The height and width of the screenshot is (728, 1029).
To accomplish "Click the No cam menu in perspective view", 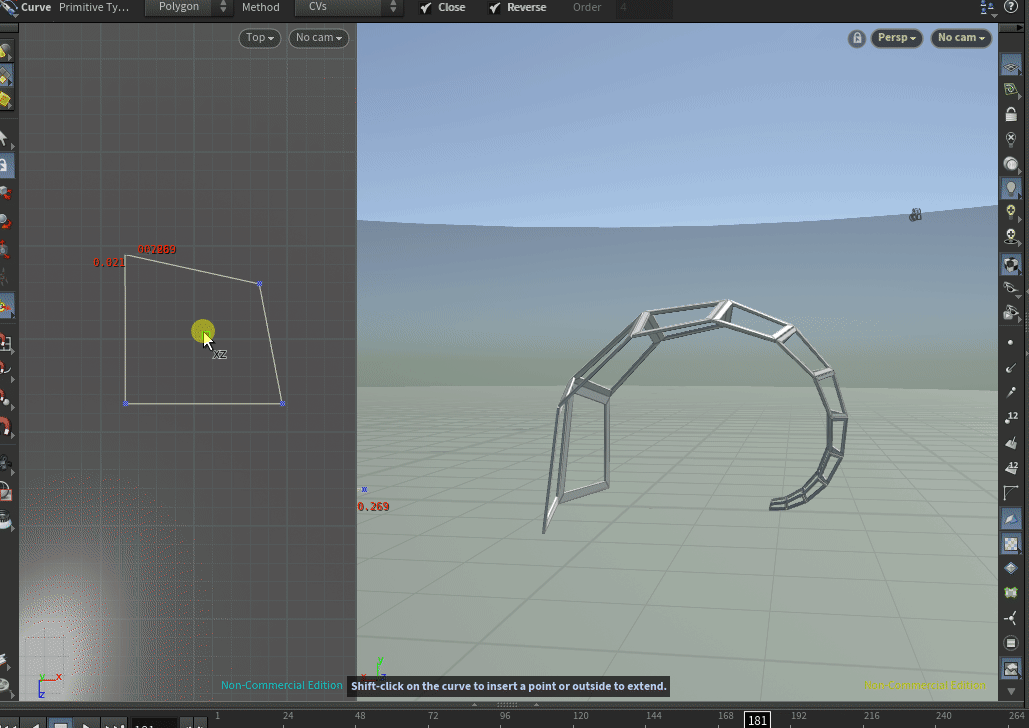I will point(962,38).
